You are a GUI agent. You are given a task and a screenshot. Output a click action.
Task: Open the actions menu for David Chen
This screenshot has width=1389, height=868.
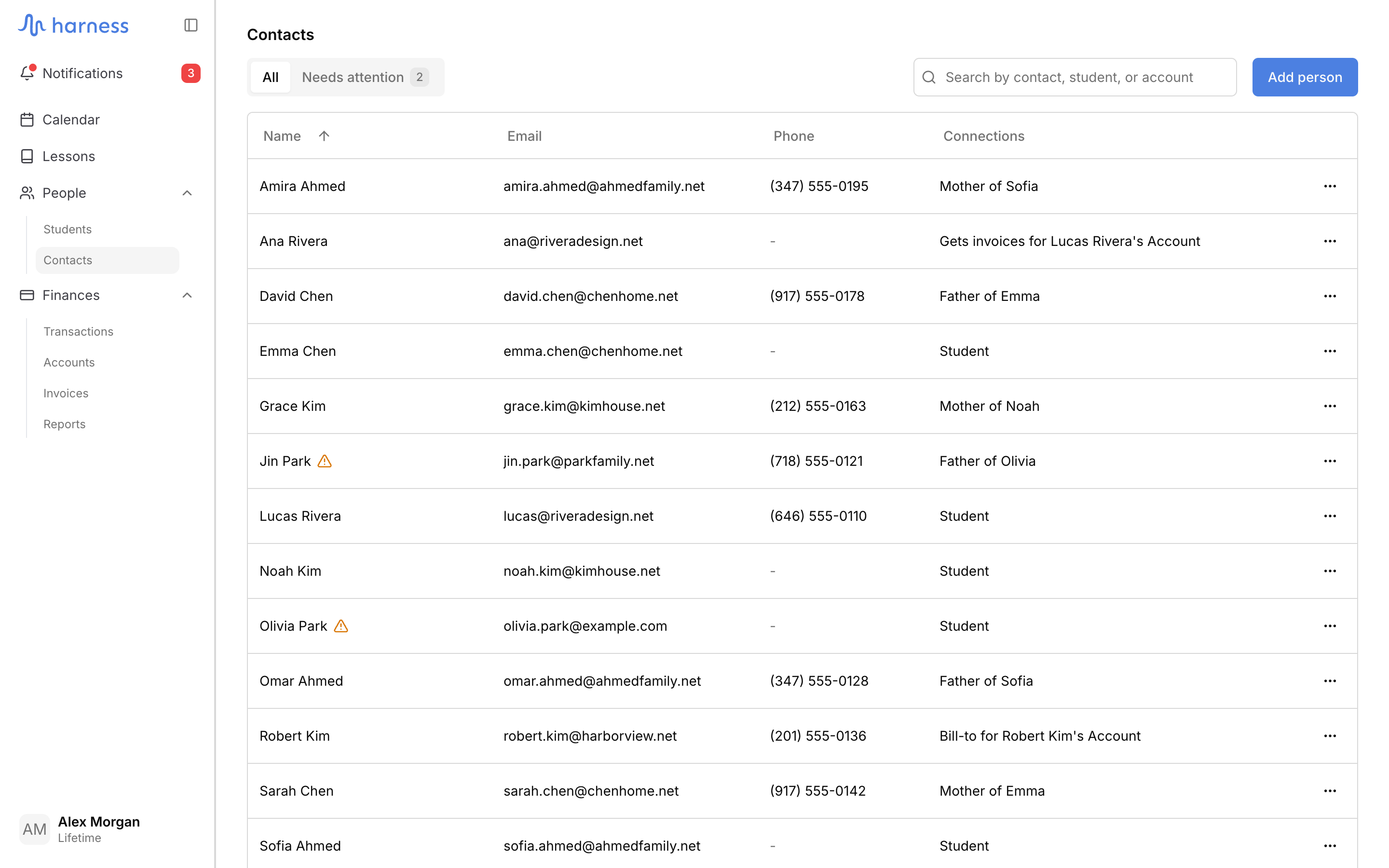click(1330, 296)
